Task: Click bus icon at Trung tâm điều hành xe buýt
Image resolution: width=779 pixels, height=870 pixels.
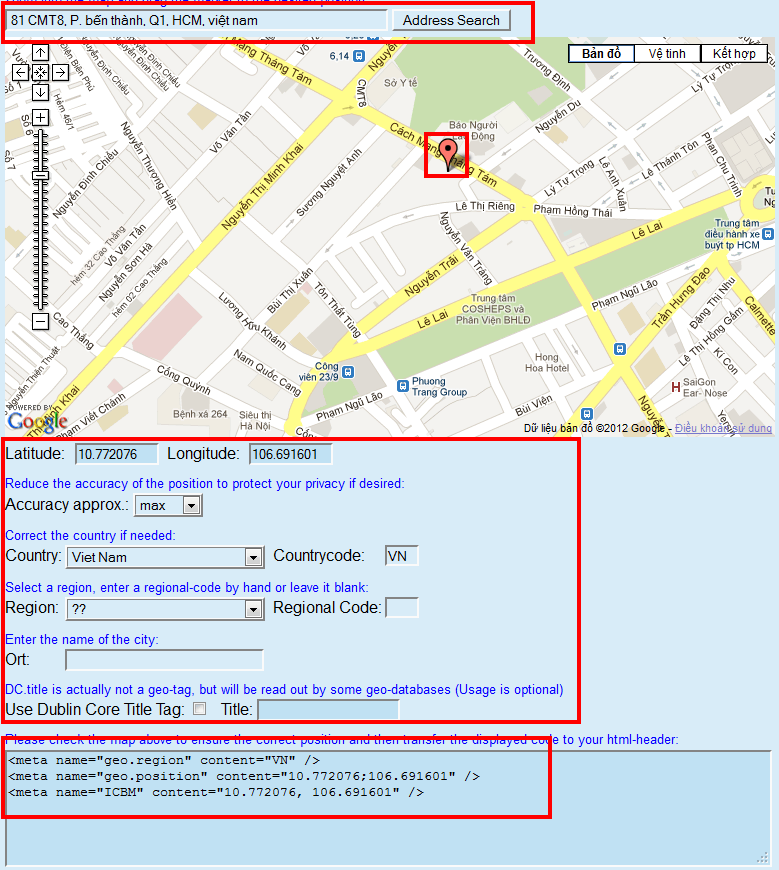Action: pyautogui.click(x=767, y=234)
